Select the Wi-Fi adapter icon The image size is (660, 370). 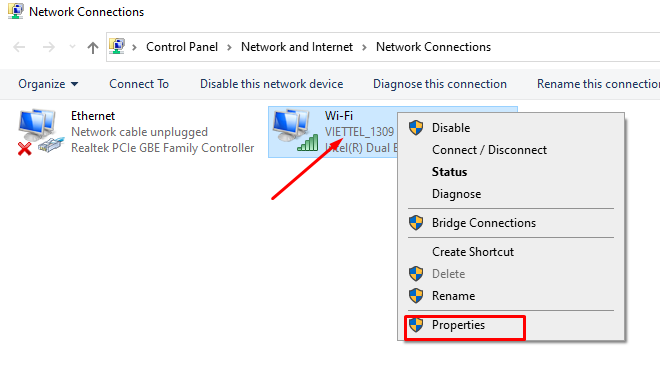pos(295,131)
